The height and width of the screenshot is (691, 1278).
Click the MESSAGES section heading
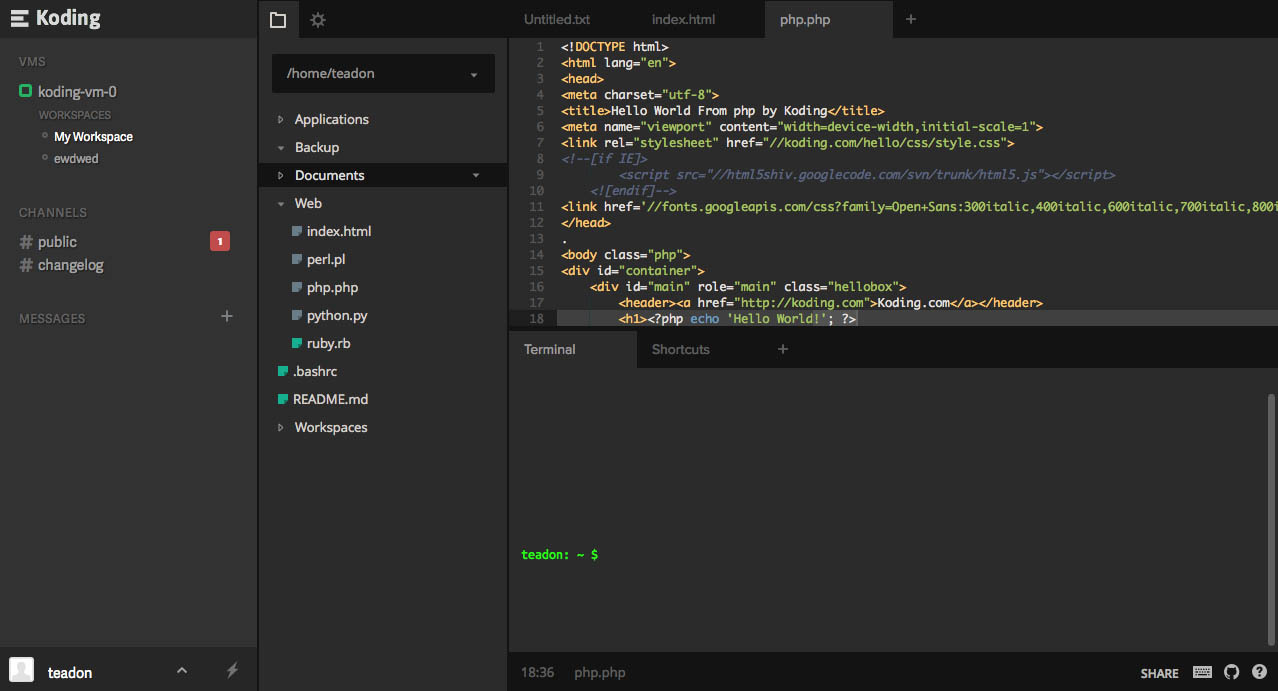52,319
